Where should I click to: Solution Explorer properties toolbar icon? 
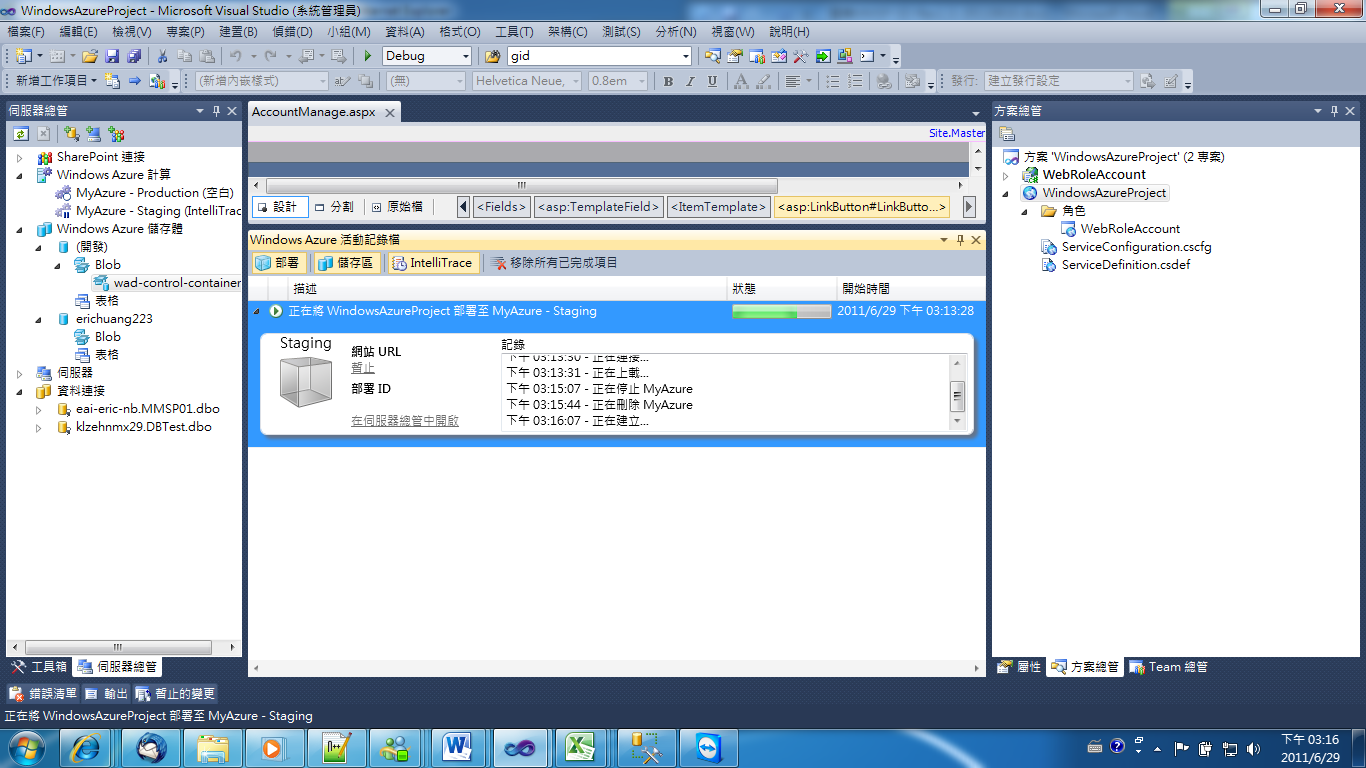click(1008, 133)
